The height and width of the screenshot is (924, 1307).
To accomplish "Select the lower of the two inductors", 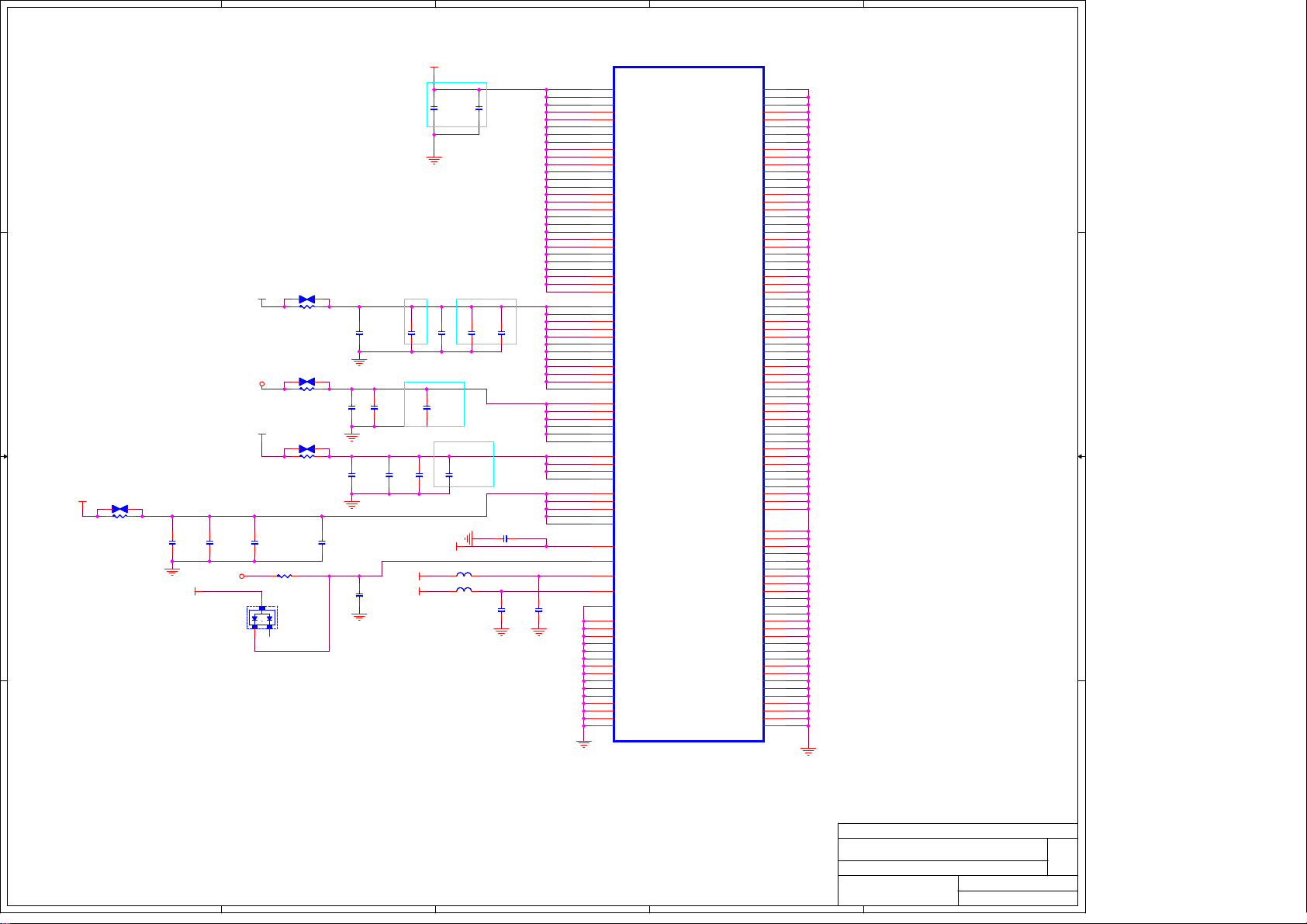I will (464, 590).
